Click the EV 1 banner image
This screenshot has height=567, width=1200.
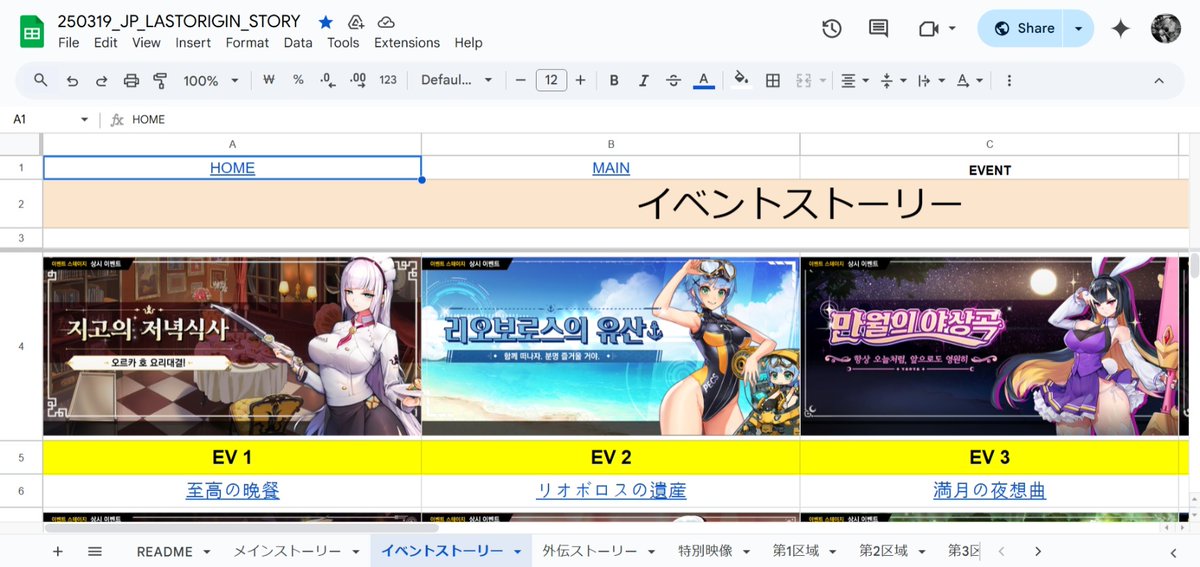232,346
